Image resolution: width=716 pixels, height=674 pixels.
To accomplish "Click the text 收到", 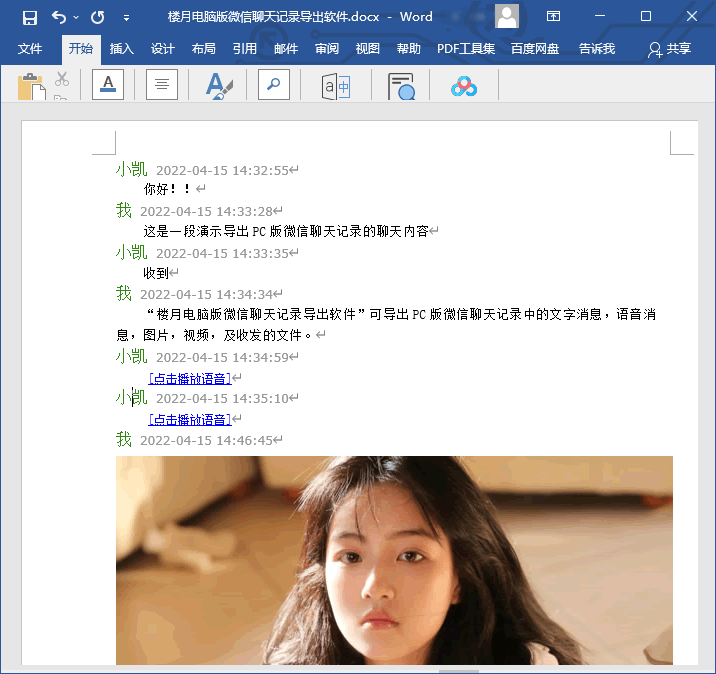I will 156,273.
